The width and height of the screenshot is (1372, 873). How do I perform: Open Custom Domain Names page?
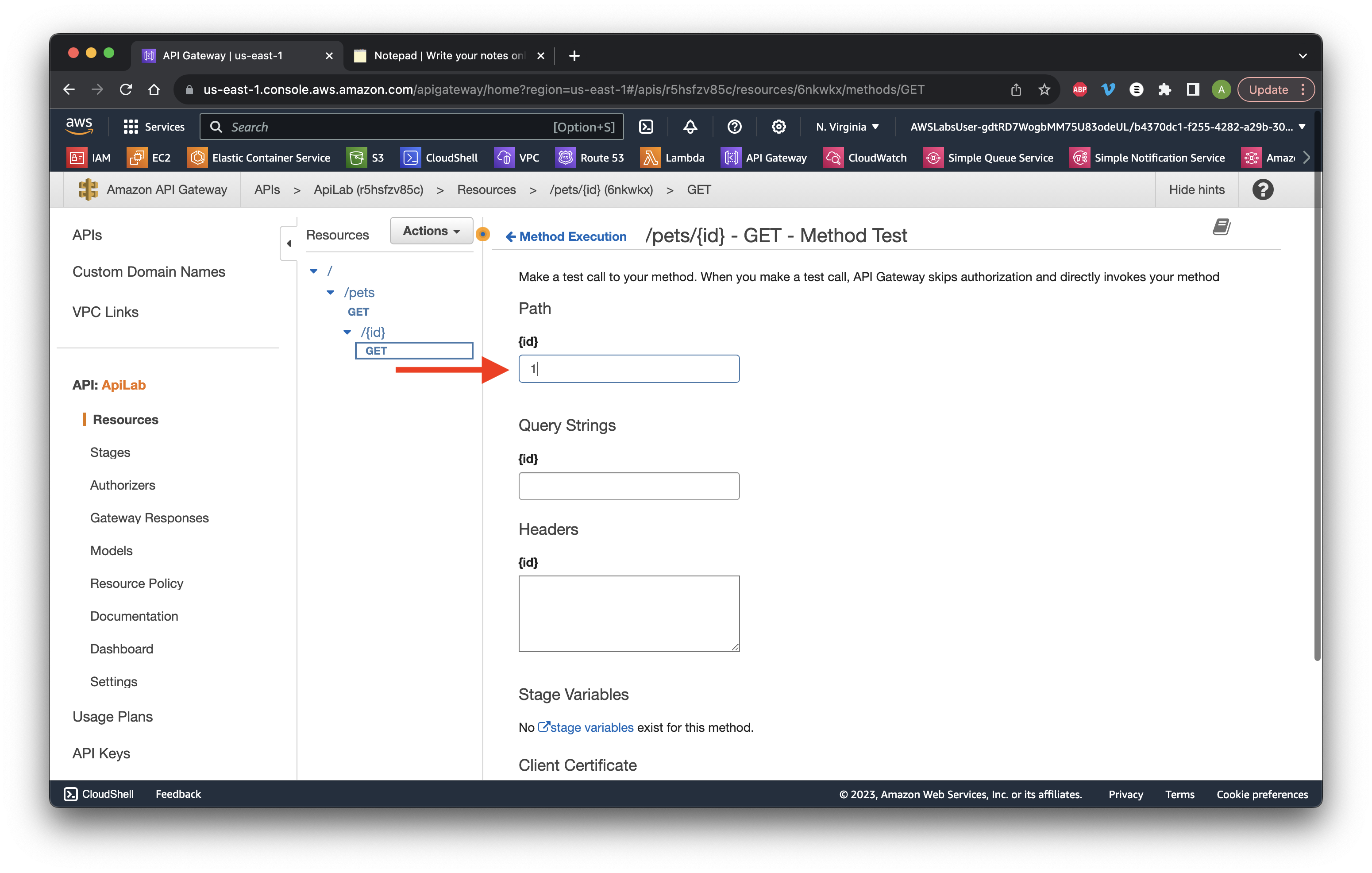click(x=149, y=272)
